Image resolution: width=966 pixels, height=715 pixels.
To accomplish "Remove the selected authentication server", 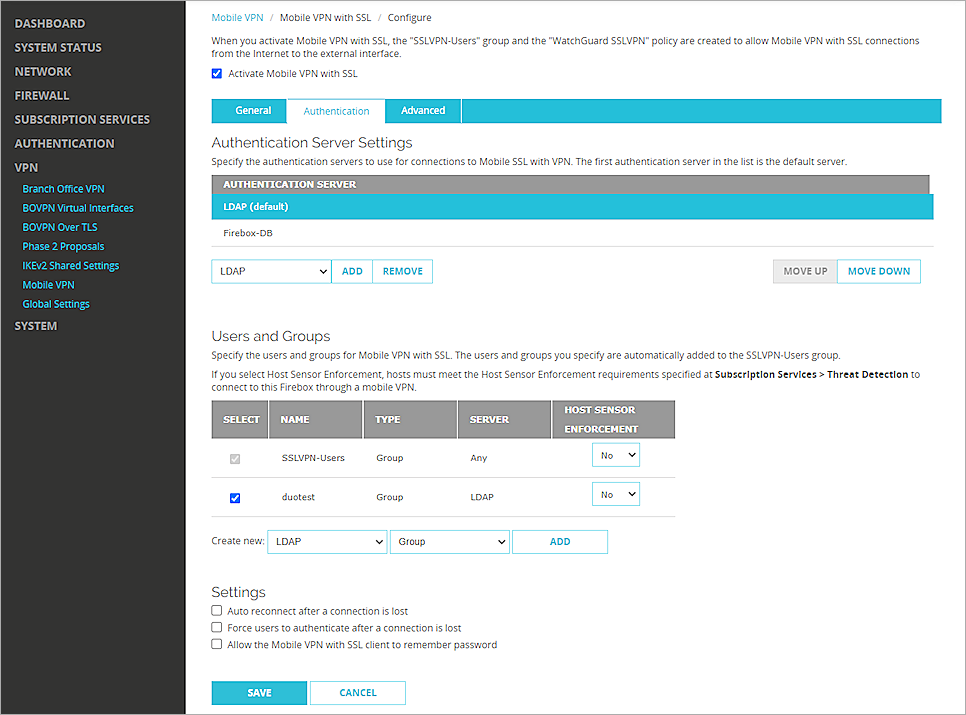I will pos(402,271).
